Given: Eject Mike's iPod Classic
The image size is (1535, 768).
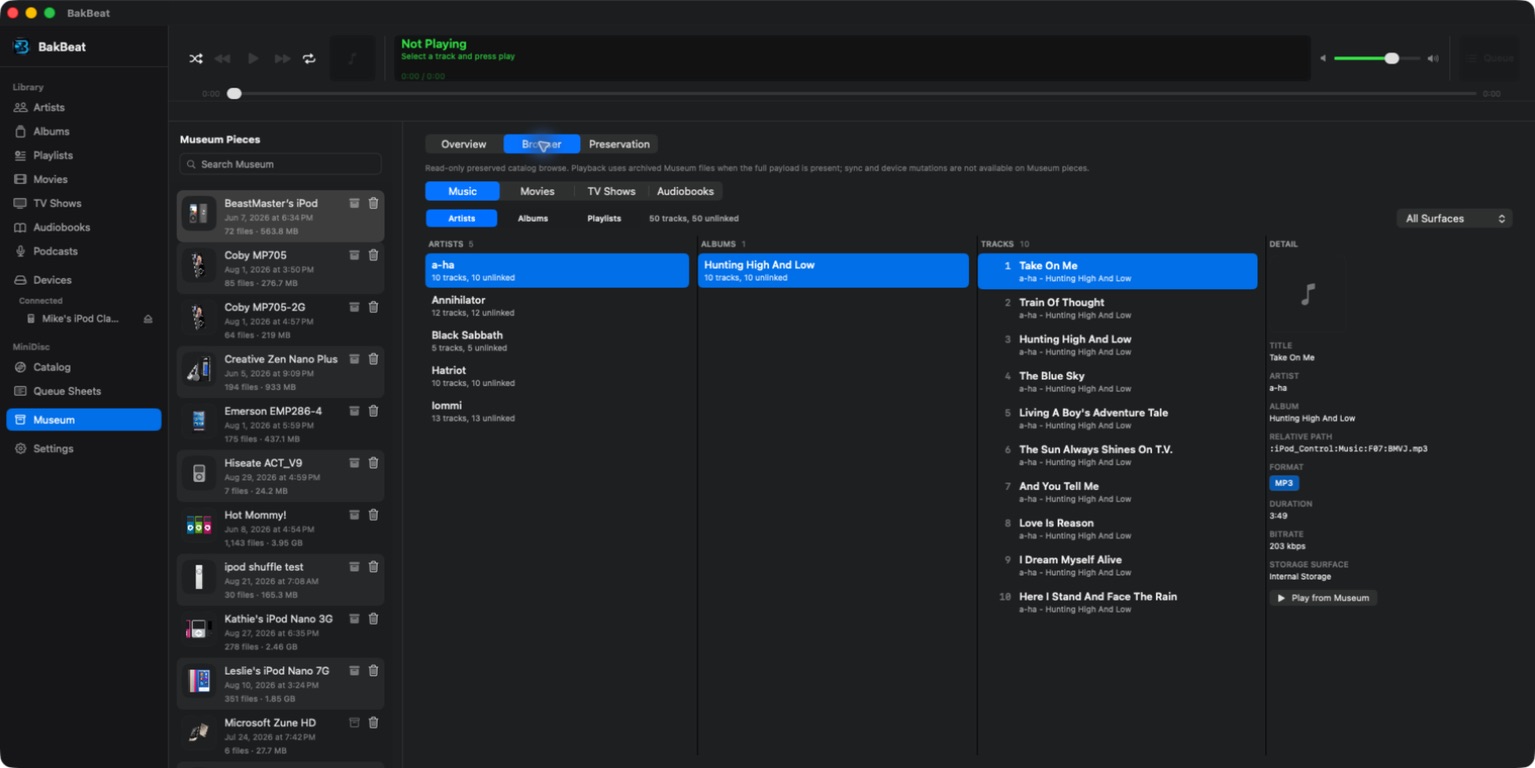Looking at the screenshot, I should (148, 319).
